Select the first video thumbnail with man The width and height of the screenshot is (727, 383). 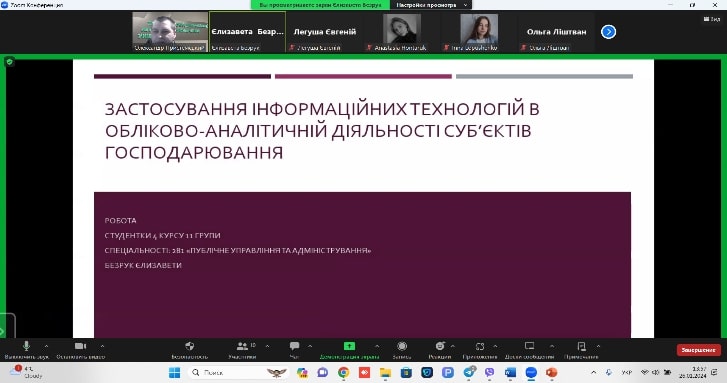tap(170, 32)
